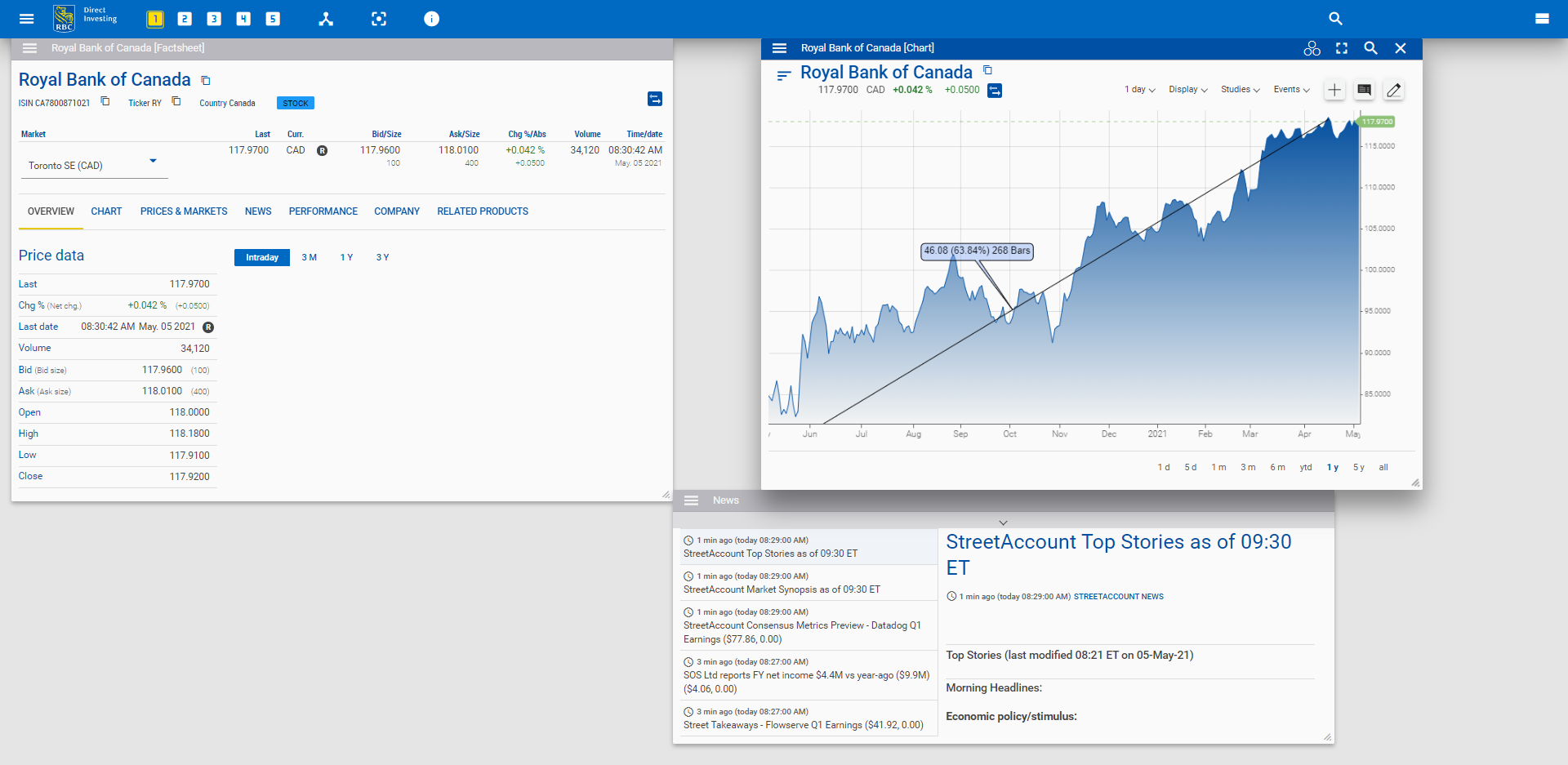Set chart range to 1 d

(x=1164, y=468)
